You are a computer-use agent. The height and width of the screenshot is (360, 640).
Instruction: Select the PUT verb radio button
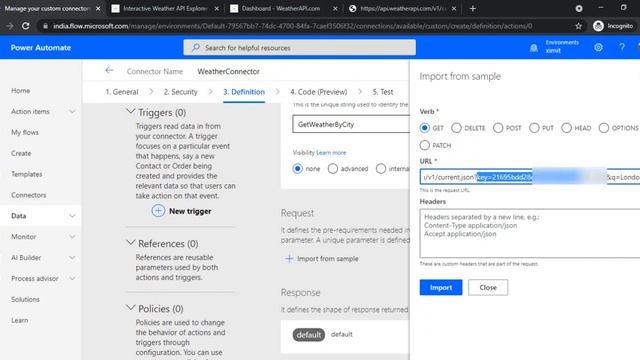click(534, 128)
